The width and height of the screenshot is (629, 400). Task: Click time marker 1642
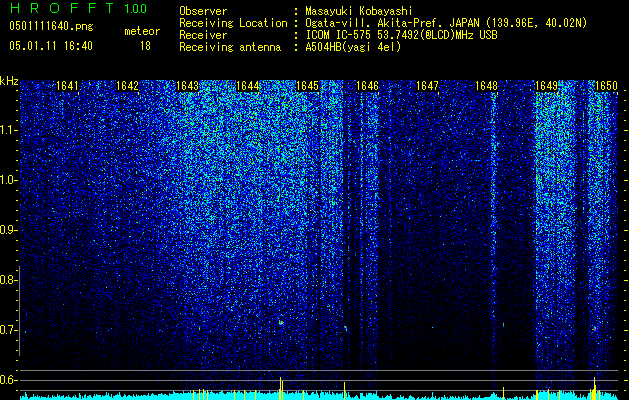127,86
